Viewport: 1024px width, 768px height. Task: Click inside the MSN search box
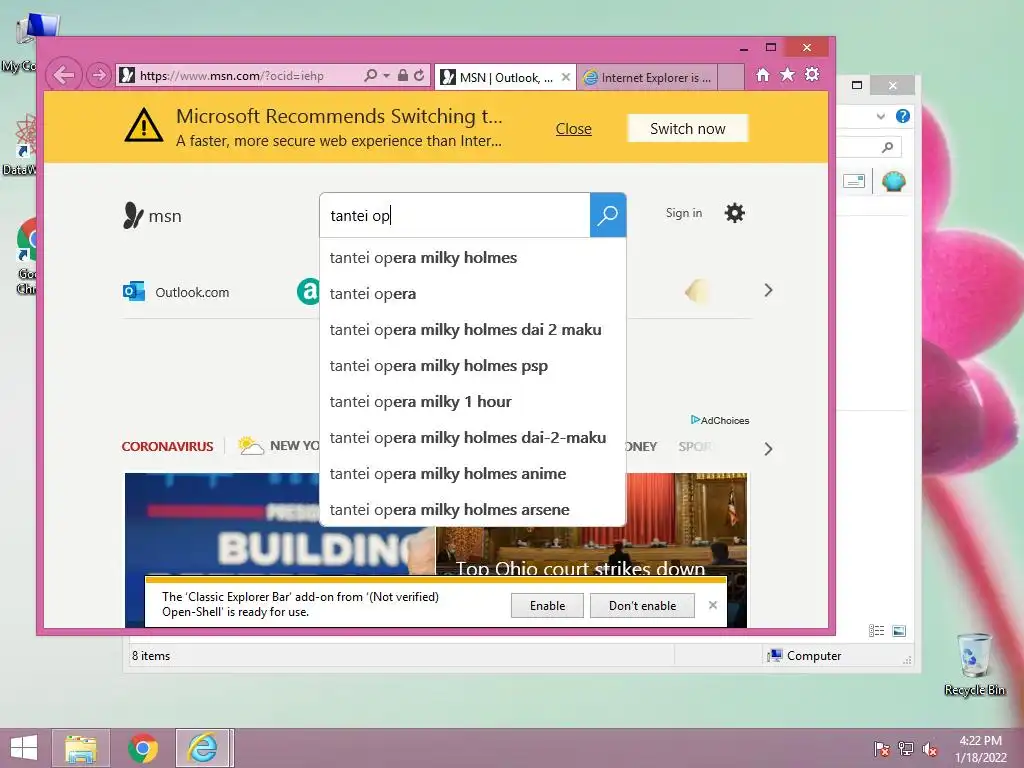455,216
